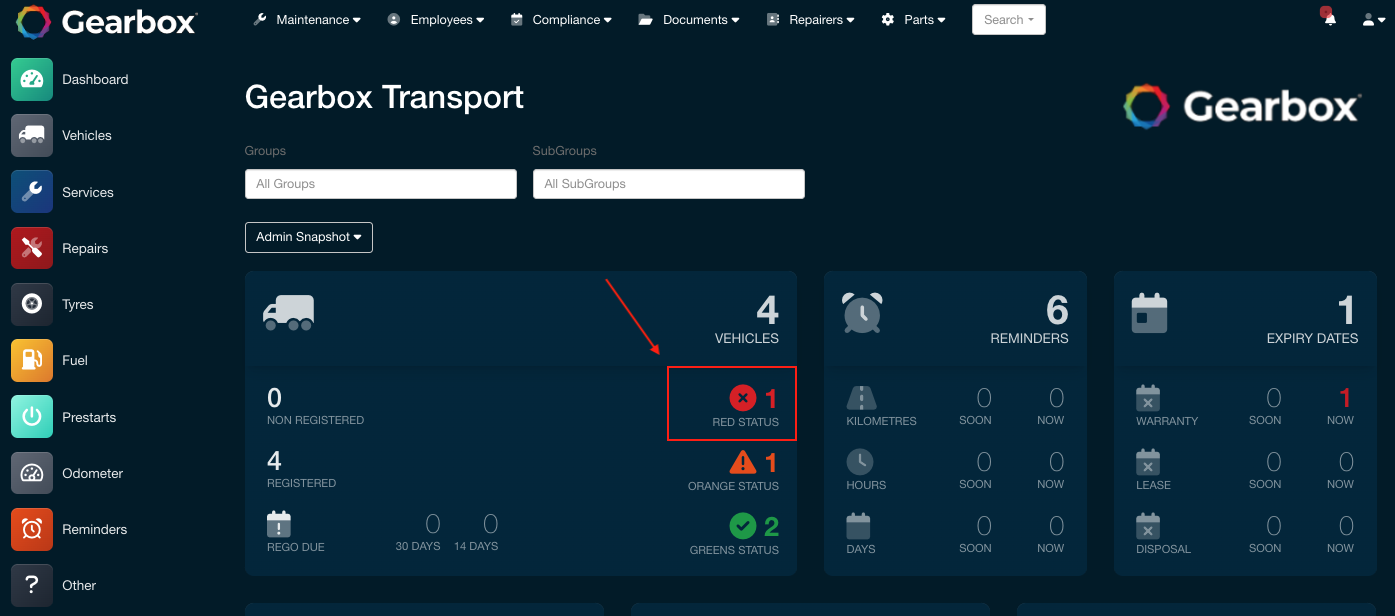Go to Prestarts label in sidebar
The height and width of the screenshot is (616, 1395).
point(89,418)
